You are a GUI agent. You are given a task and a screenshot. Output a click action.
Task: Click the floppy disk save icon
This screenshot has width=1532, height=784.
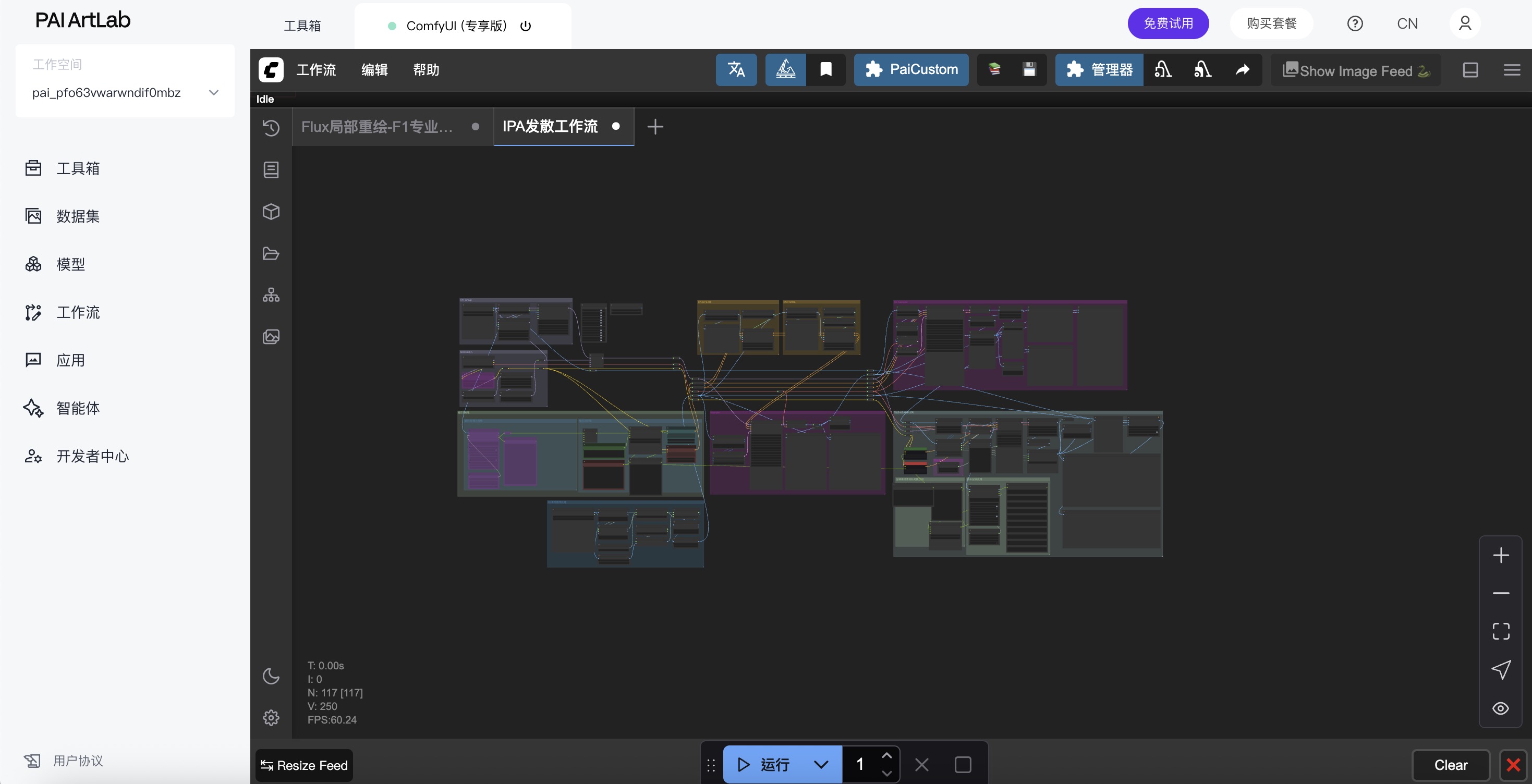point(1029,69)
